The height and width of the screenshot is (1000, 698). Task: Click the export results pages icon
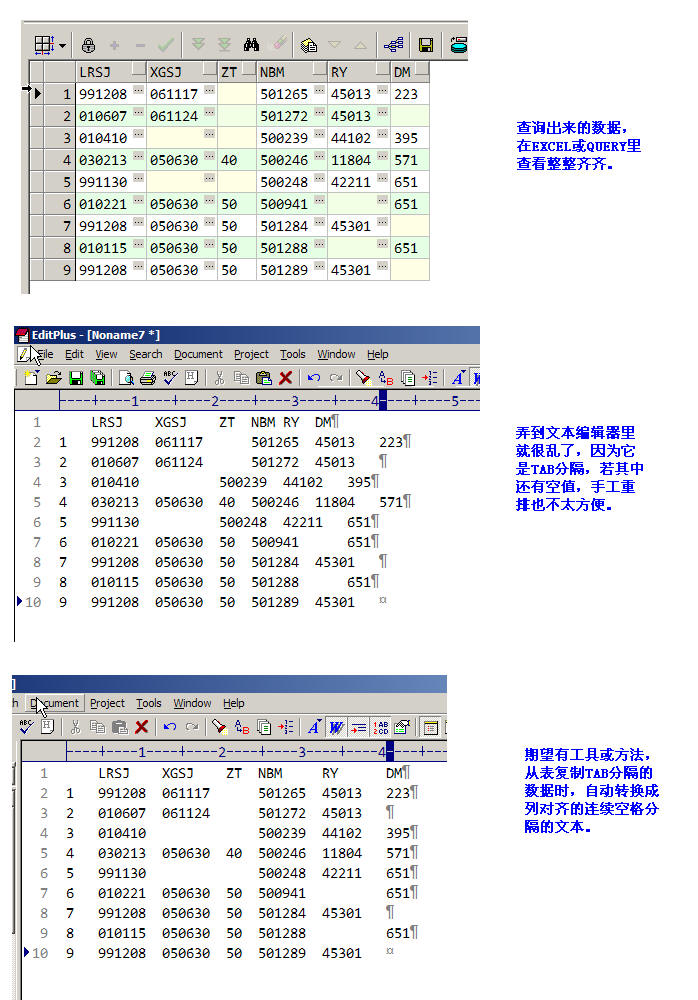309,45
